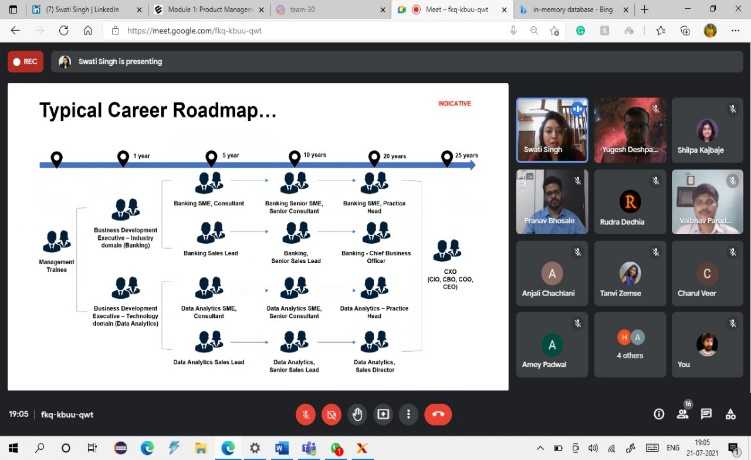The image size is (751, 460).
Task: Open browser settings and more menu
Action: pos(735,31)
